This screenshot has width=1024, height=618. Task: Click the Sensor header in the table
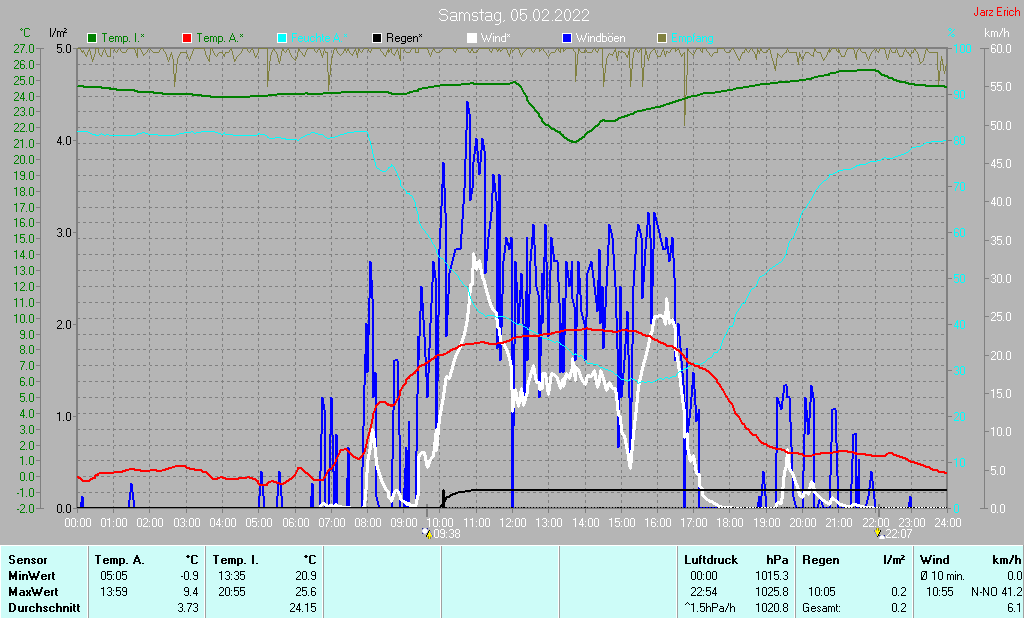27,560
